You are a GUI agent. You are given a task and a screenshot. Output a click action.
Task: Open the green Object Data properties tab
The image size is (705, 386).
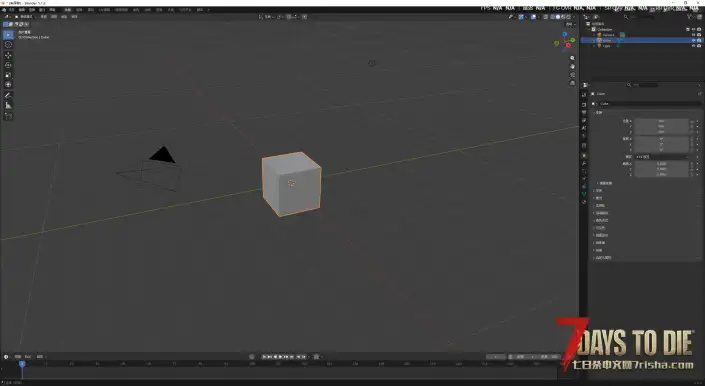[x=584, y=194]
